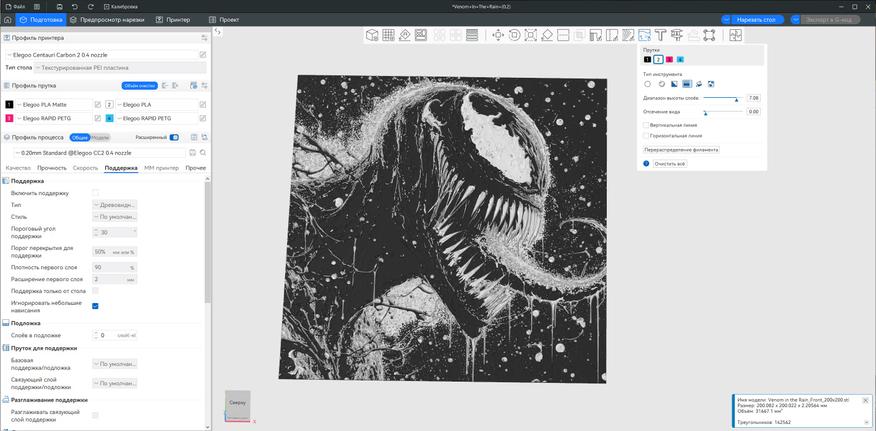The image size is (876, 431).
Task: Uncheck 'Игнорировать небольшие нависания' checkbox
Action: [96, 306]
